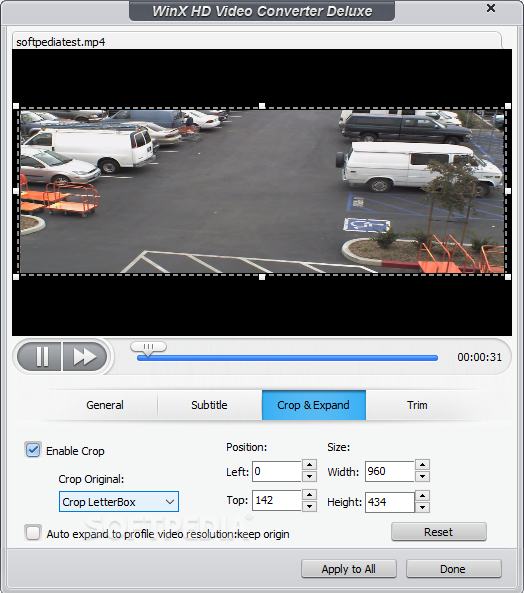
Task: Go to the Trim tab
Action: click(x=417, y=405)
